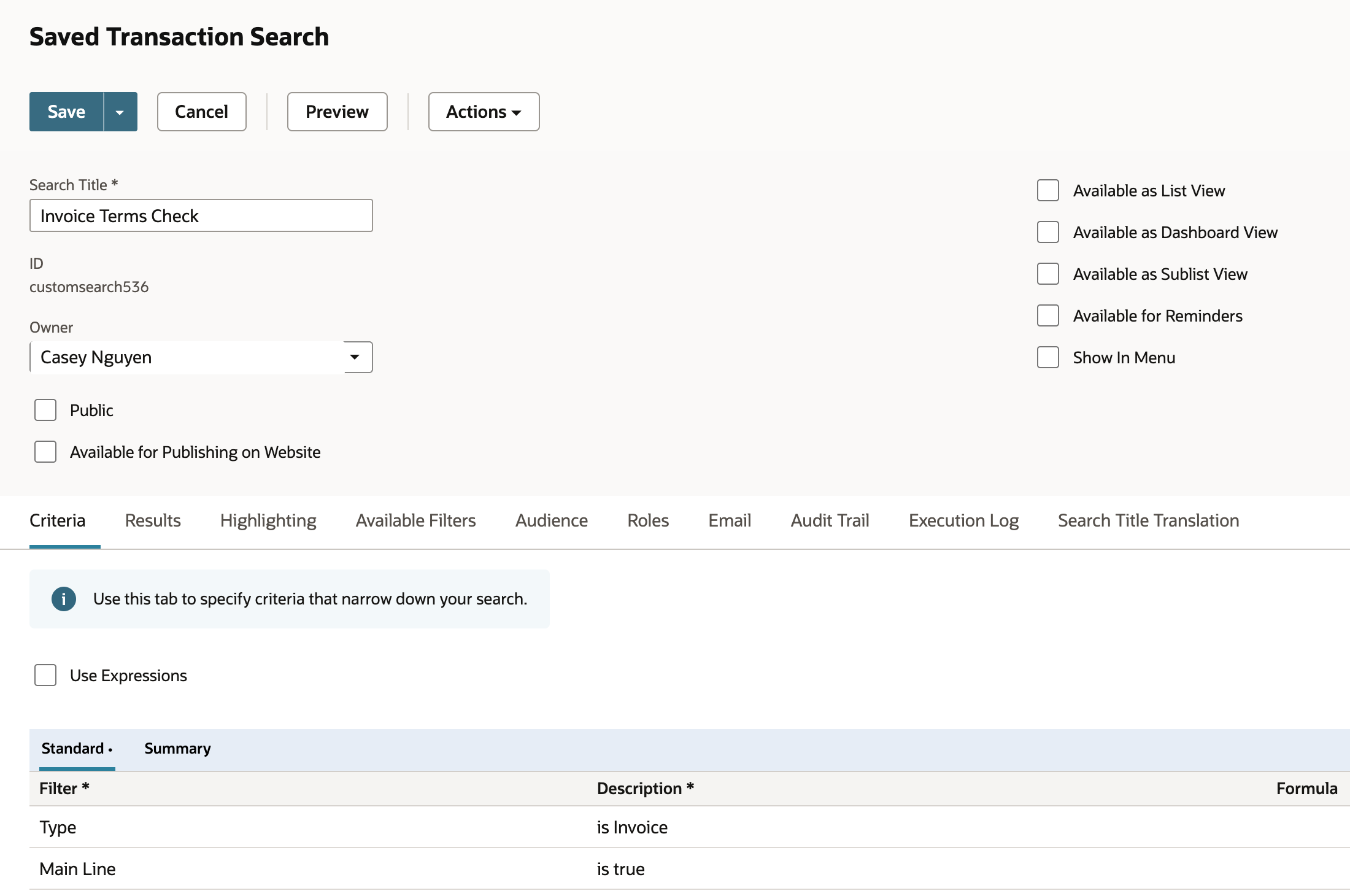Enable Available for Reminders checkbox
Viewport: 1350px width, 896px height.
pyautogui.click(x=1048, y=315)
